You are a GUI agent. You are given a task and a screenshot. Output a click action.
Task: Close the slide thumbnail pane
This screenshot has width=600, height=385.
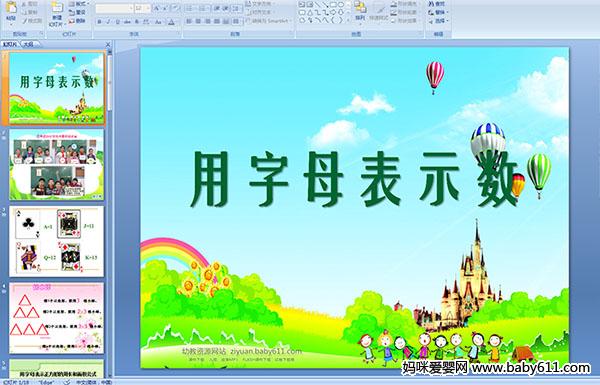coord(108,44)
